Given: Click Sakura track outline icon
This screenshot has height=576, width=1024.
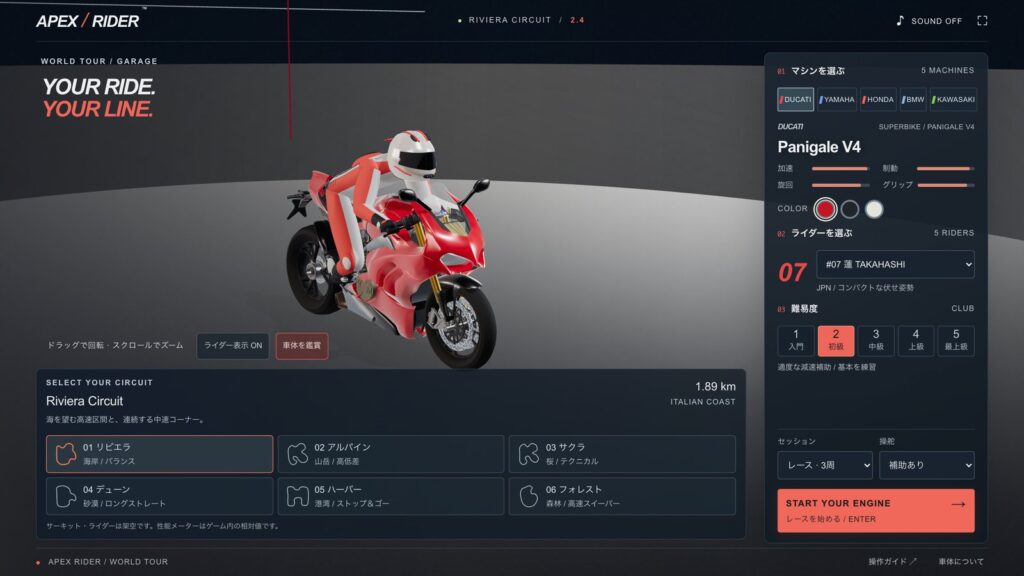Looking at the screenshot, I should coord(528,454).
